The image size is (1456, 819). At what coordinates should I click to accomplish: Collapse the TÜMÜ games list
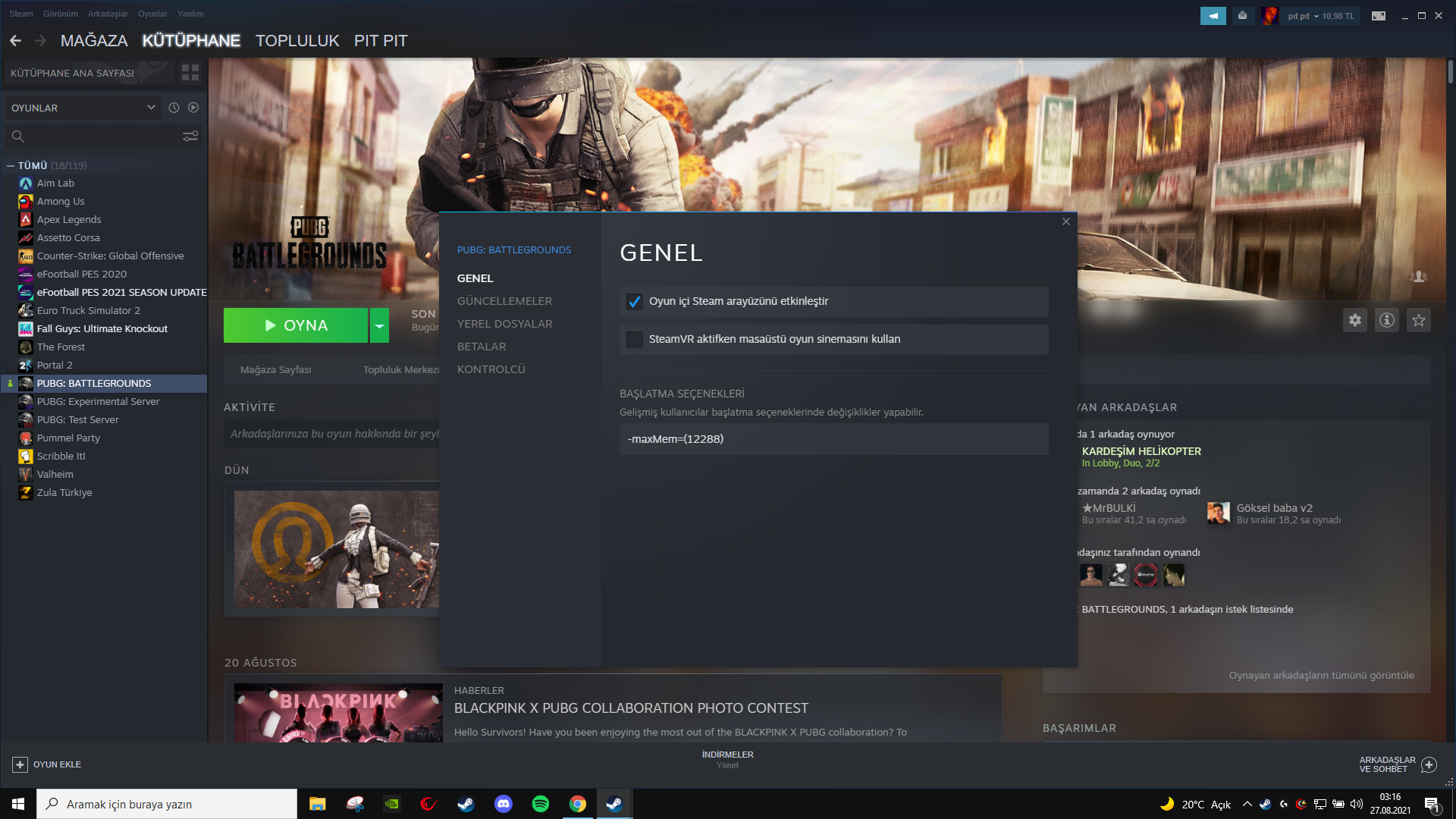coord(11,165)
